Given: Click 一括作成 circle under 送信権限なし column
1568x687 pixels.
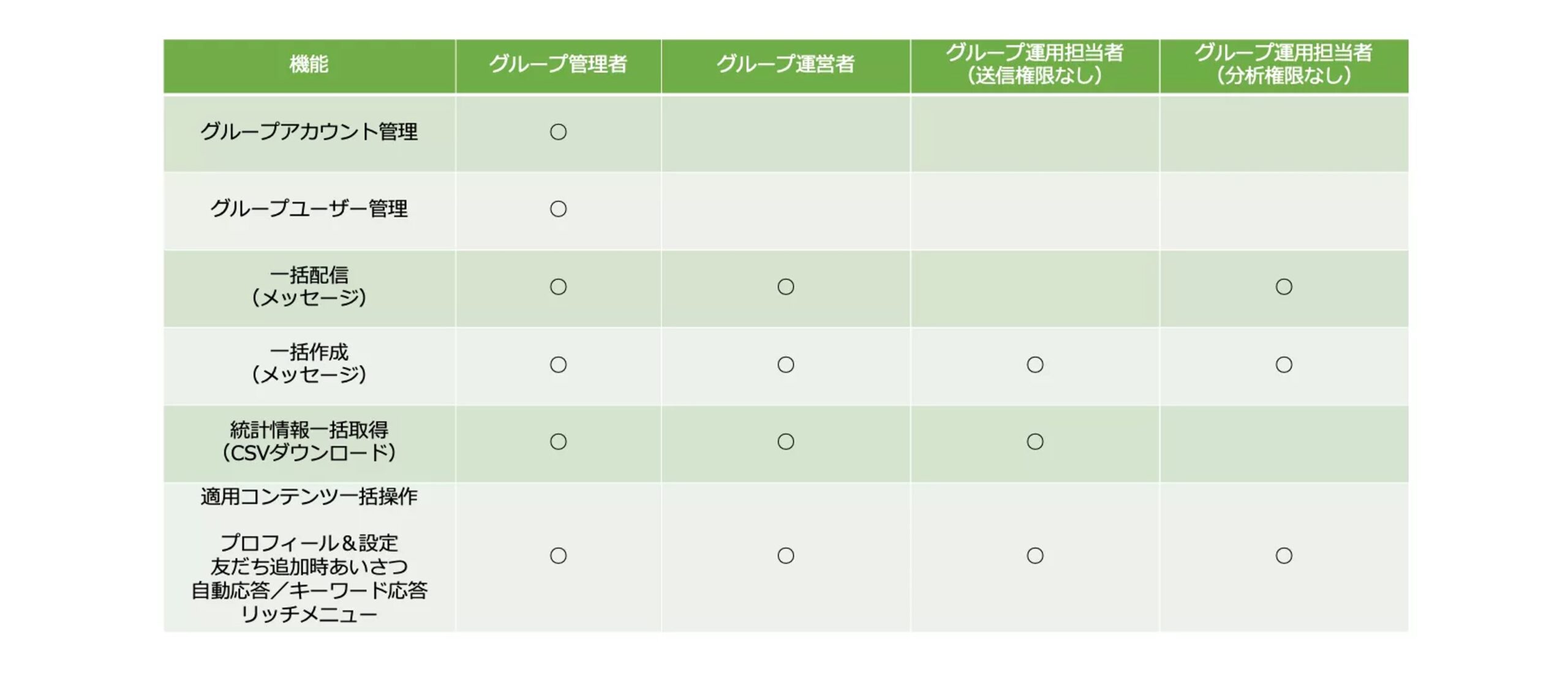Looking at the screenshot, I should (1035, 364).
